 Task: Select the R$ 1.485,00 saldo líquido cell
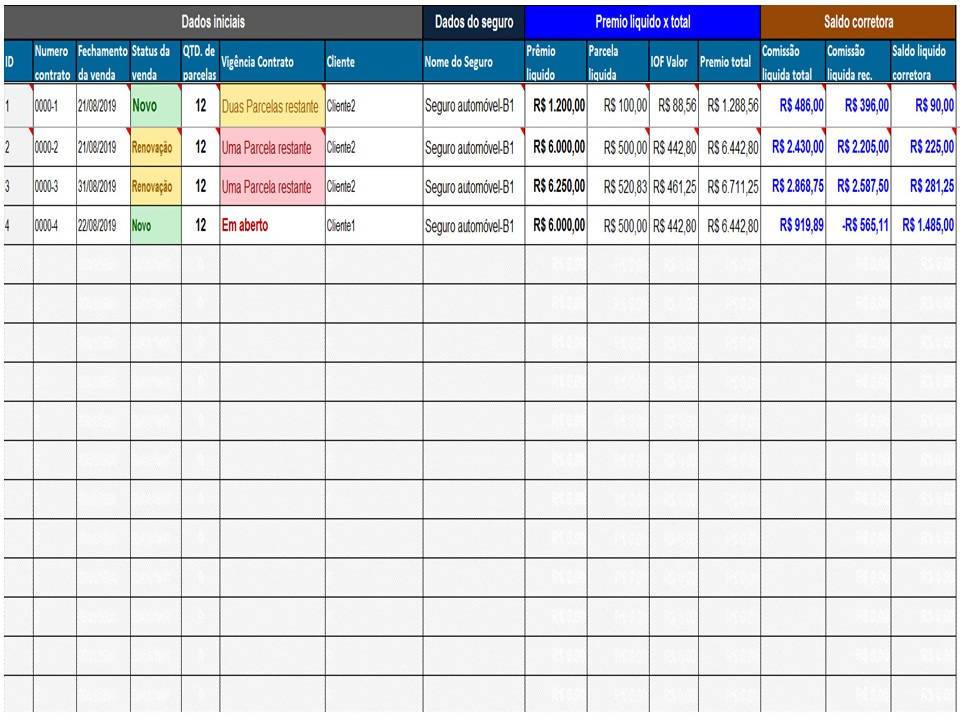point(924,226)
